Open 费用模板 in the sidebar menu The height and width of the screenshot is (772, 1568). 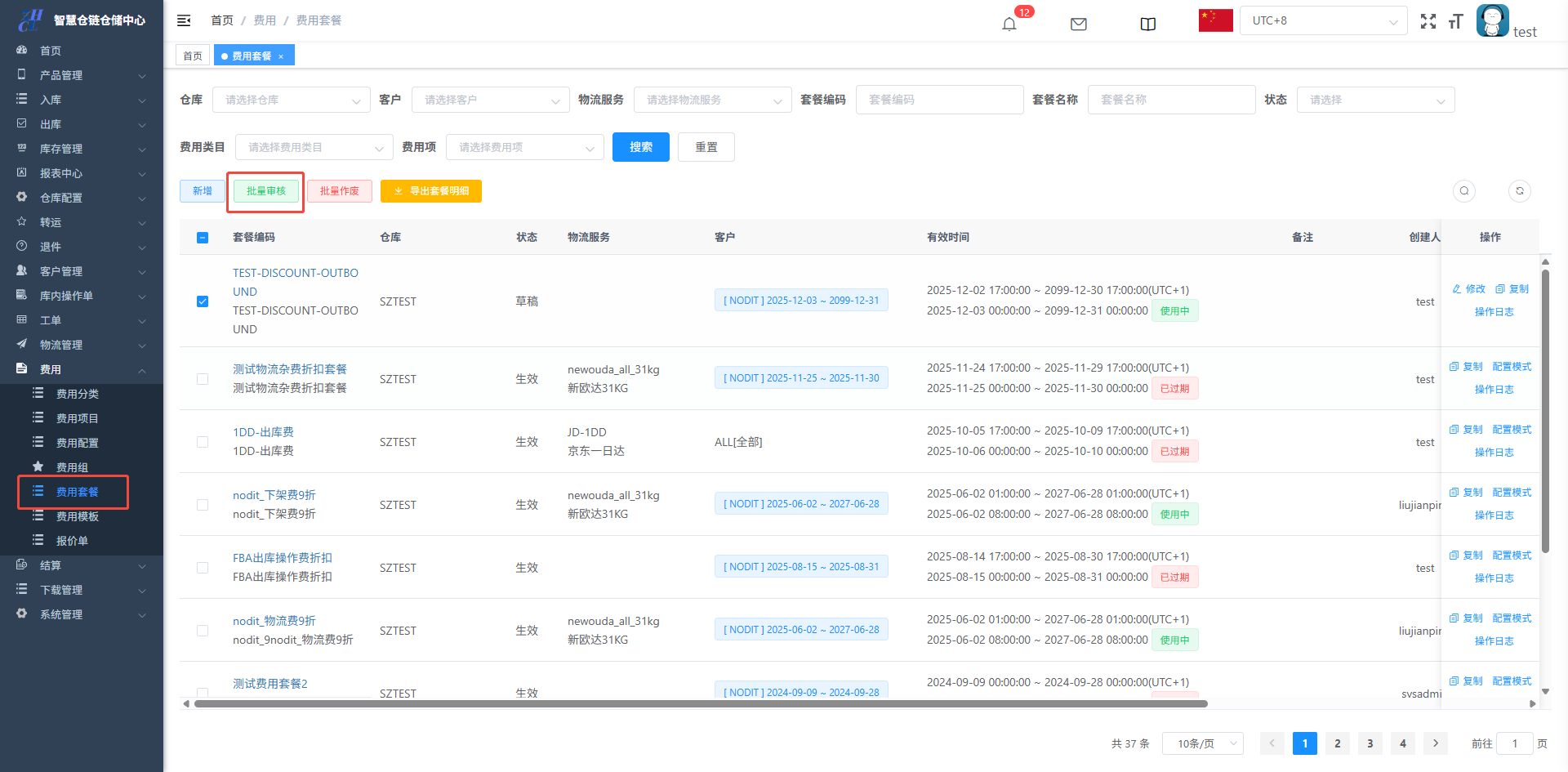(78, 516)
